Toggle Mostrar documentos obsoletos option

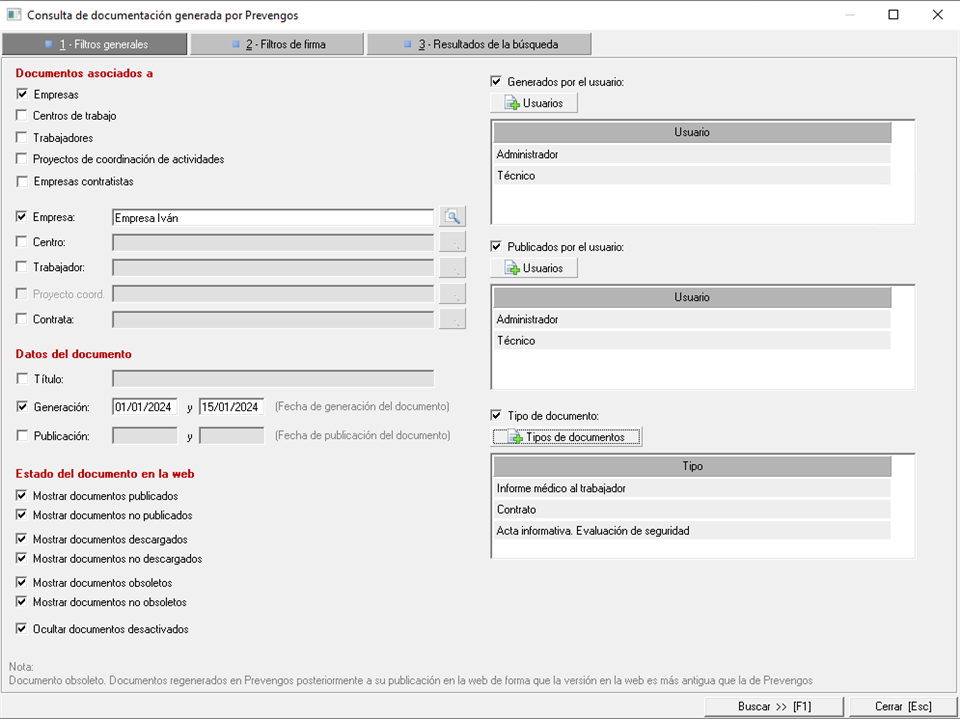click(x=22, y=582)
